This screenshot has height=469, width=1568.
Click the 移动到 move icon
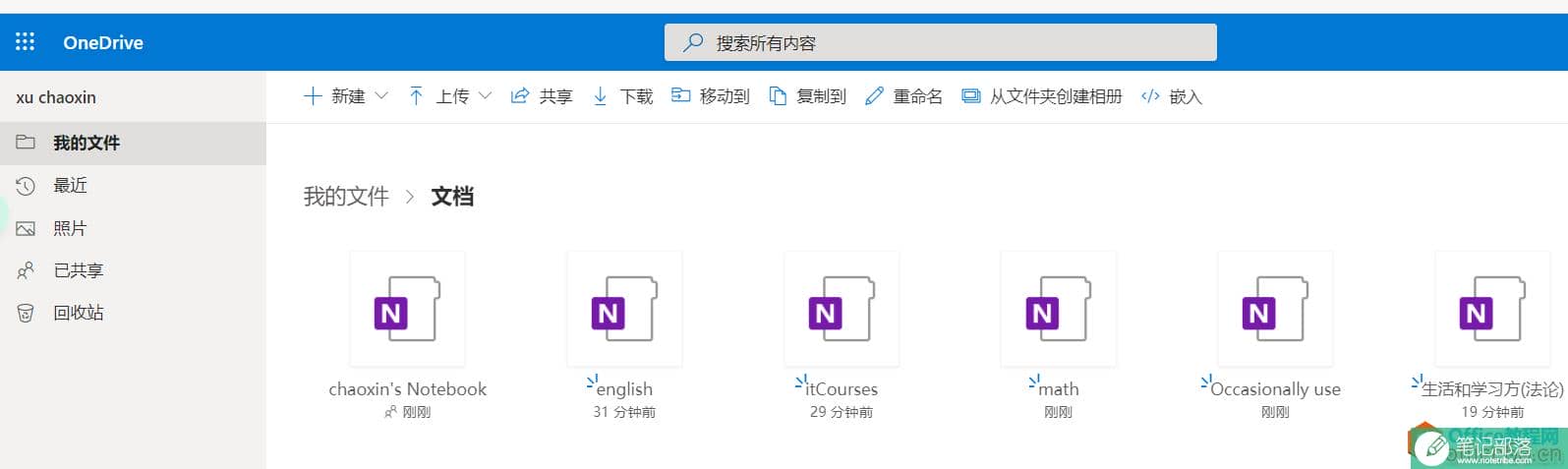[x=680, y=95]
